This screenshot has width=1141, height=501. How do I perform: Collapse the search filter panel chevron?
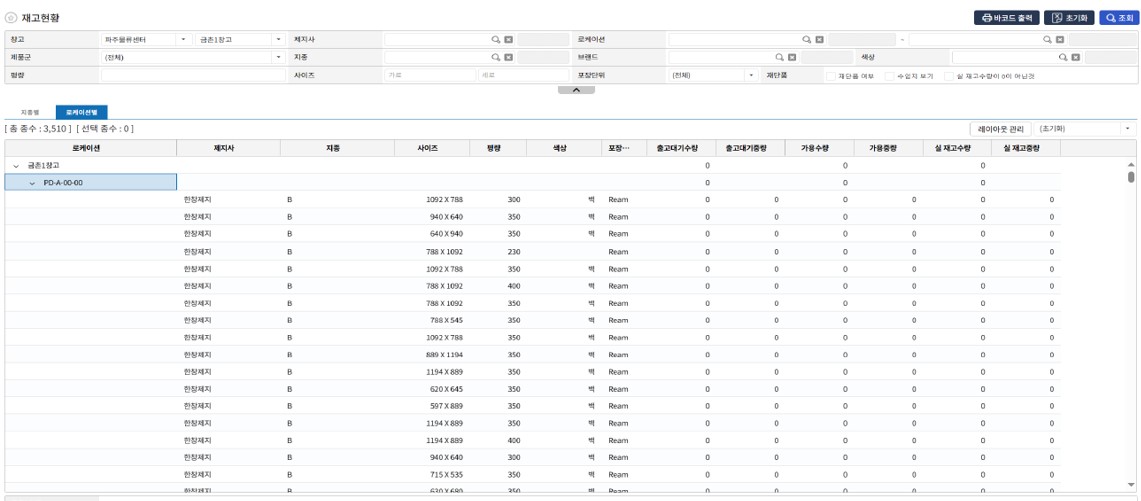[x=576, y=90]
